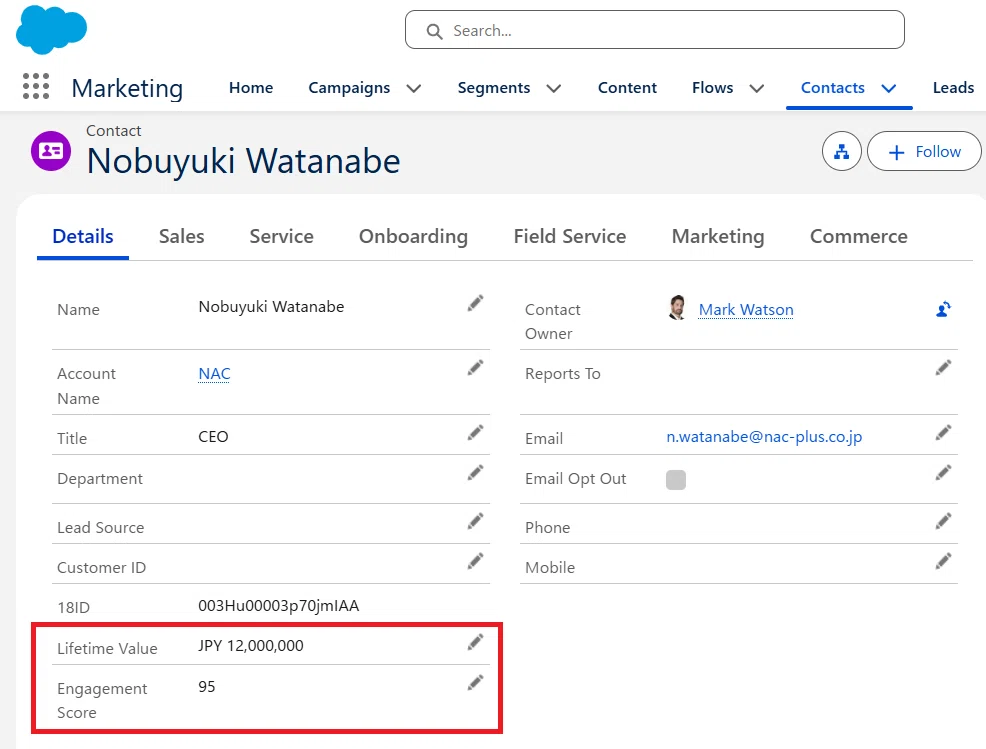
Task: Edit the Phone field pencil
Action: click(943, 521)
